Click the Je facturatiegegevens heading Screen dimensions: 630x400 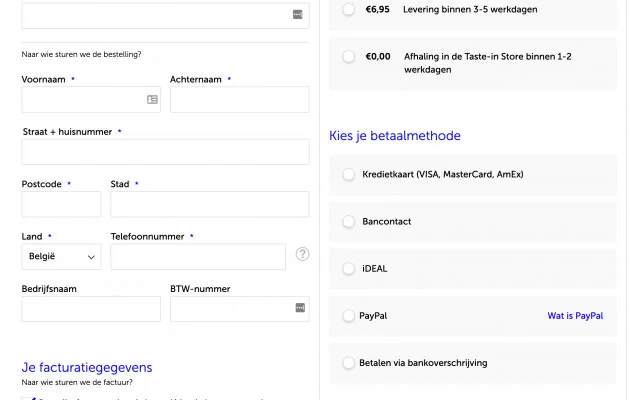(87, 367)
